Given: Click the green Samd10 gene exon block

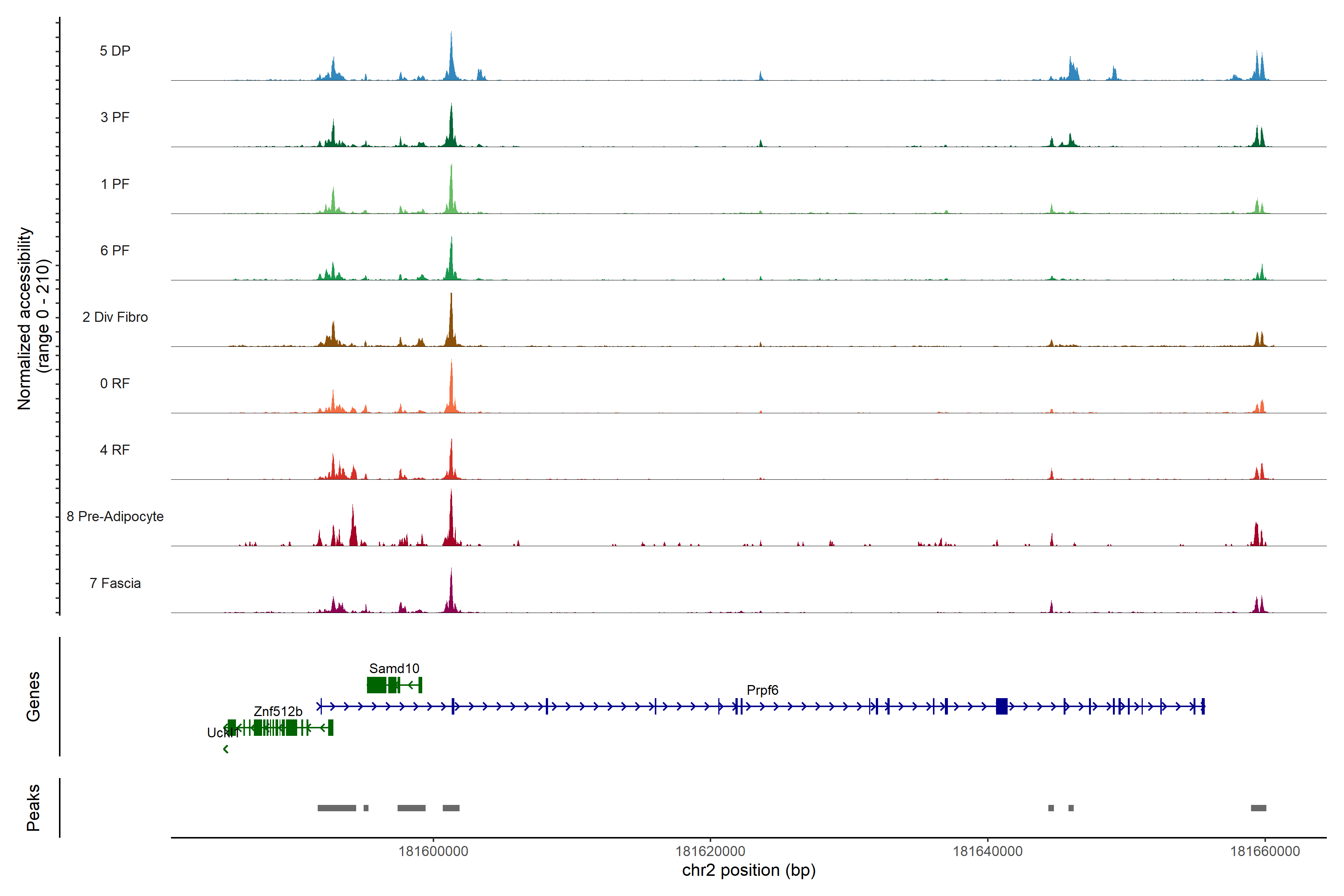Looking at the screenshot, I should [x=376, y=685].
